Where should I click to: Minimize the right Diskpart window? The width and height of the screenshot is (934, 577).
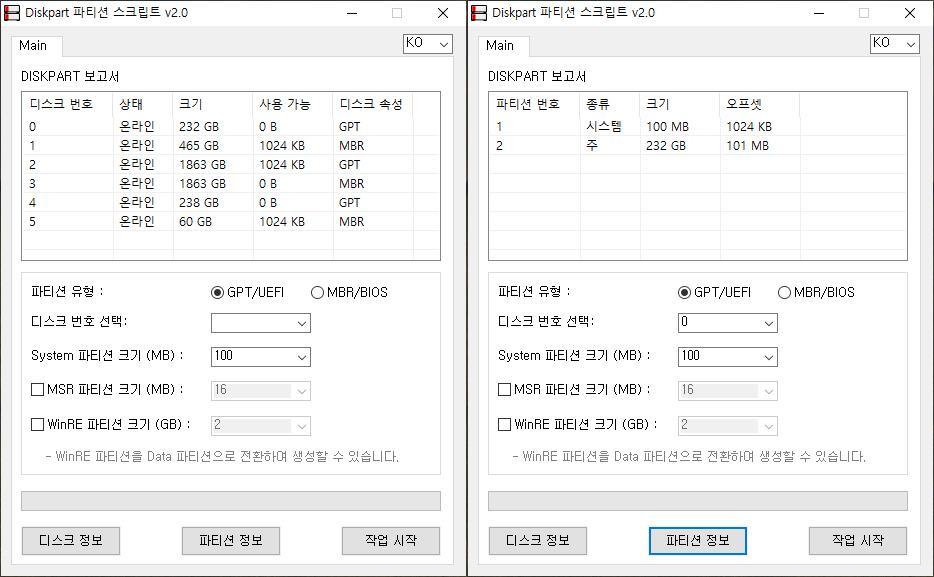[819, 13]
